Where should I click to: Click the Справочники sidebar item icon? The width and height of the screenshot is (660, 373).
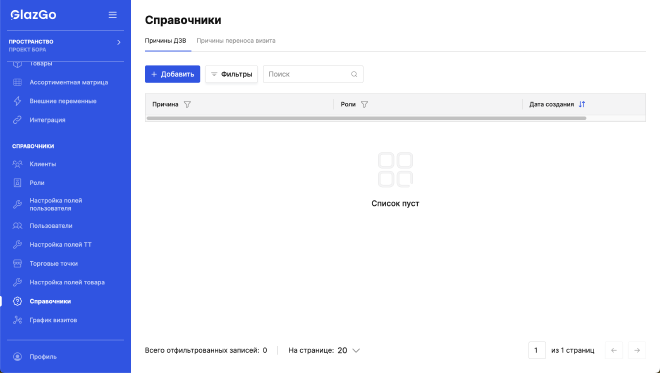[x=17, y=301]
